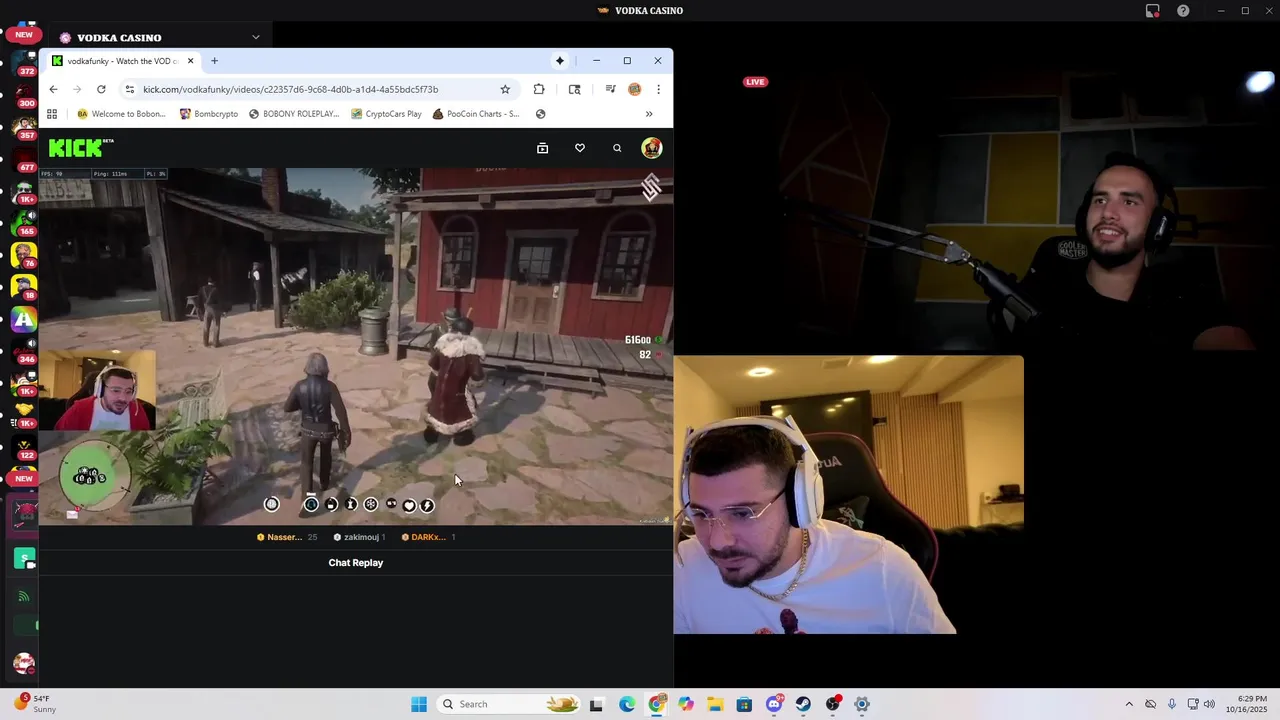
Task: Show hidden system tray icons
Action: 1129,704
